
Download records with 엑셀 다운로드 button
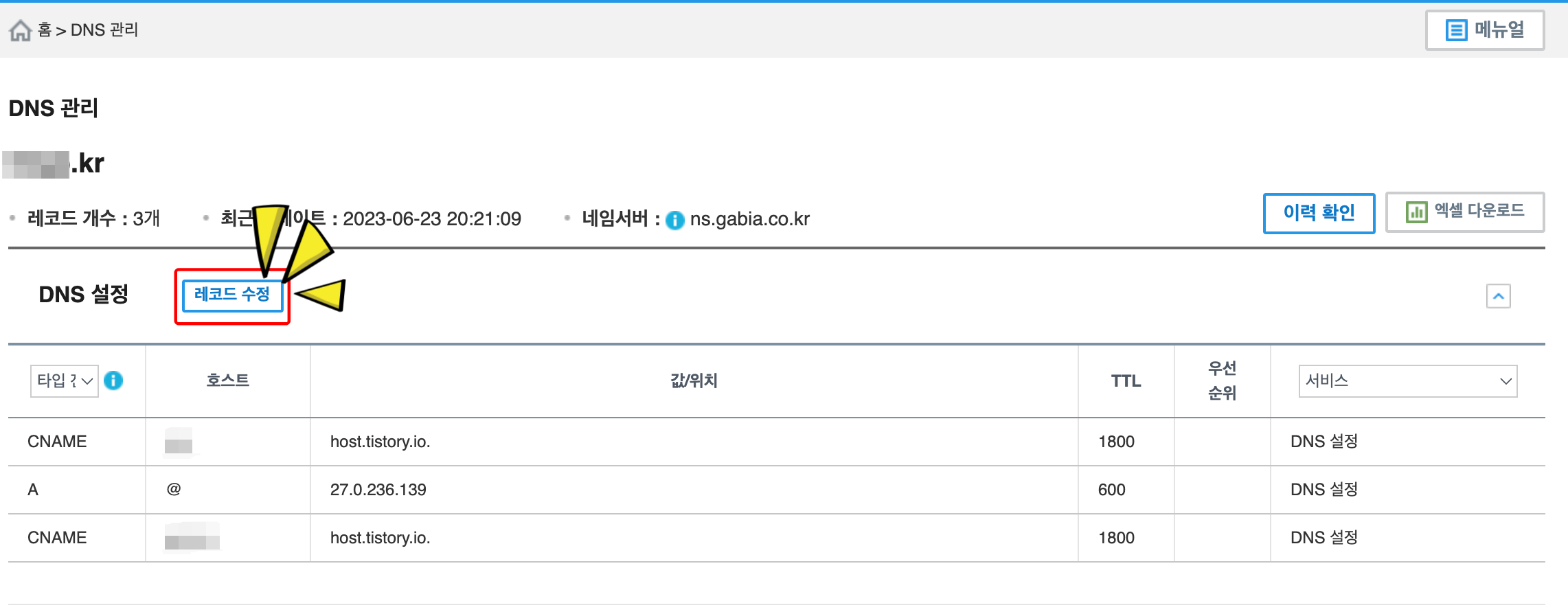coord(1465,212)
